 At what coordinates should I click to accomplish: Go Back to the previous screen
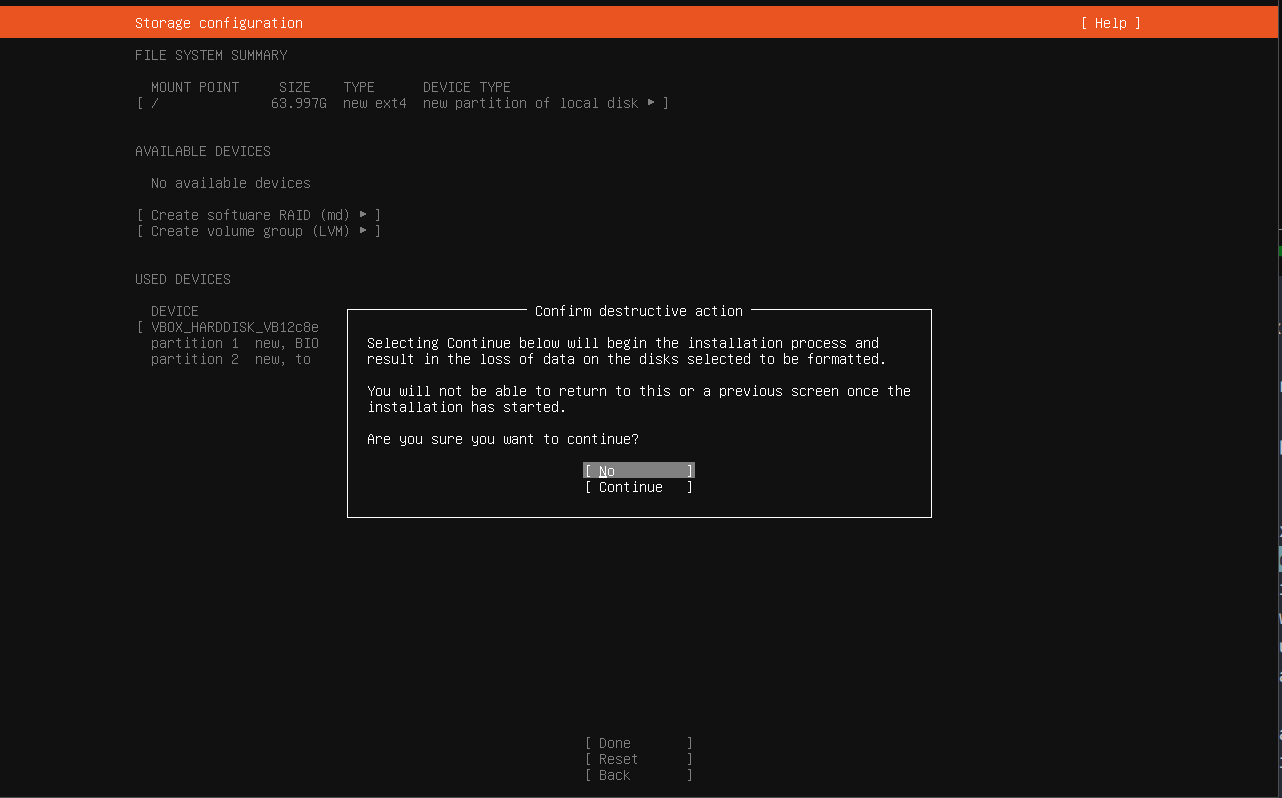638,775
